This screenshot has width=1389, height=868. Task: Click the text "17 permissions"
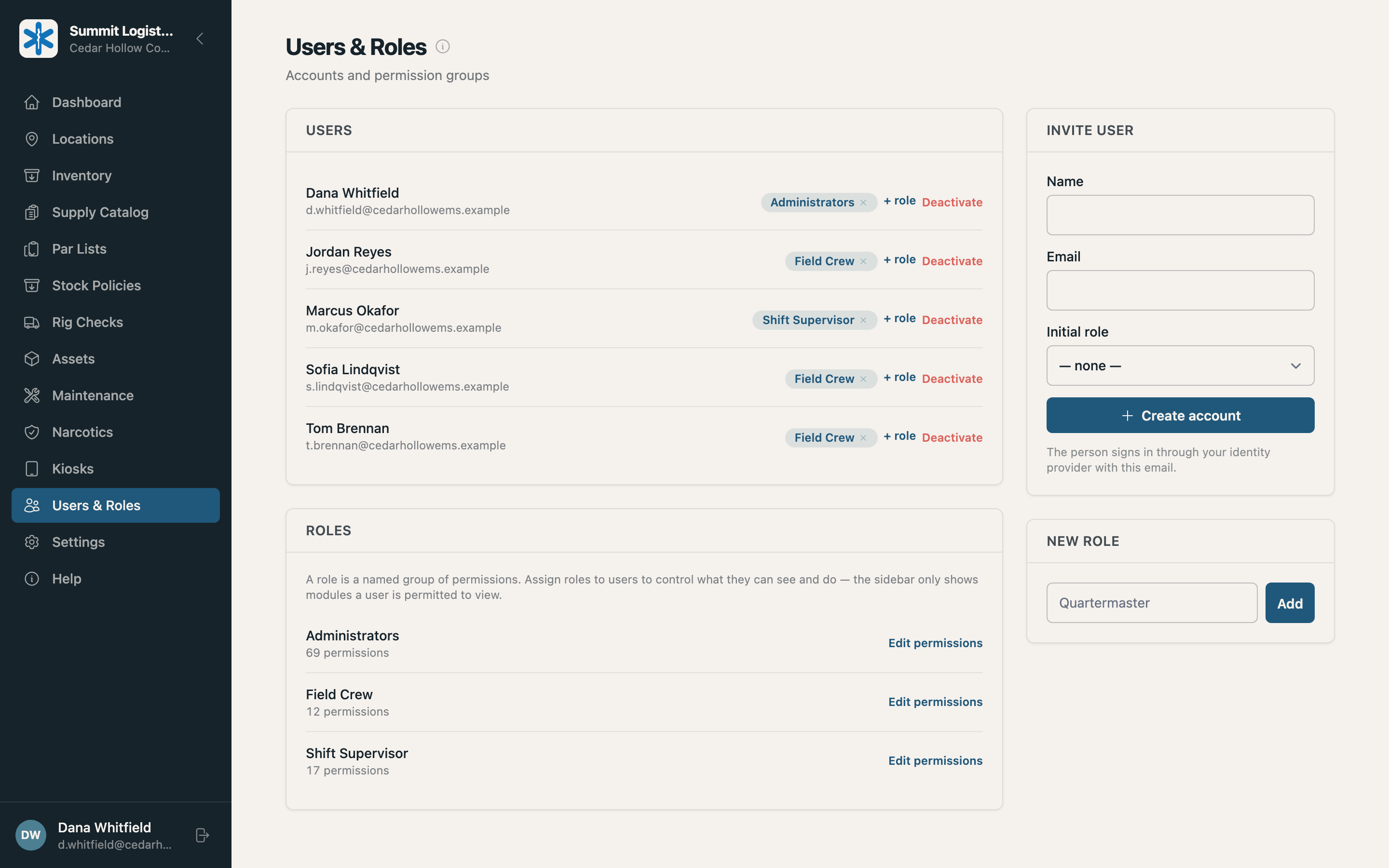coord(347,771)
